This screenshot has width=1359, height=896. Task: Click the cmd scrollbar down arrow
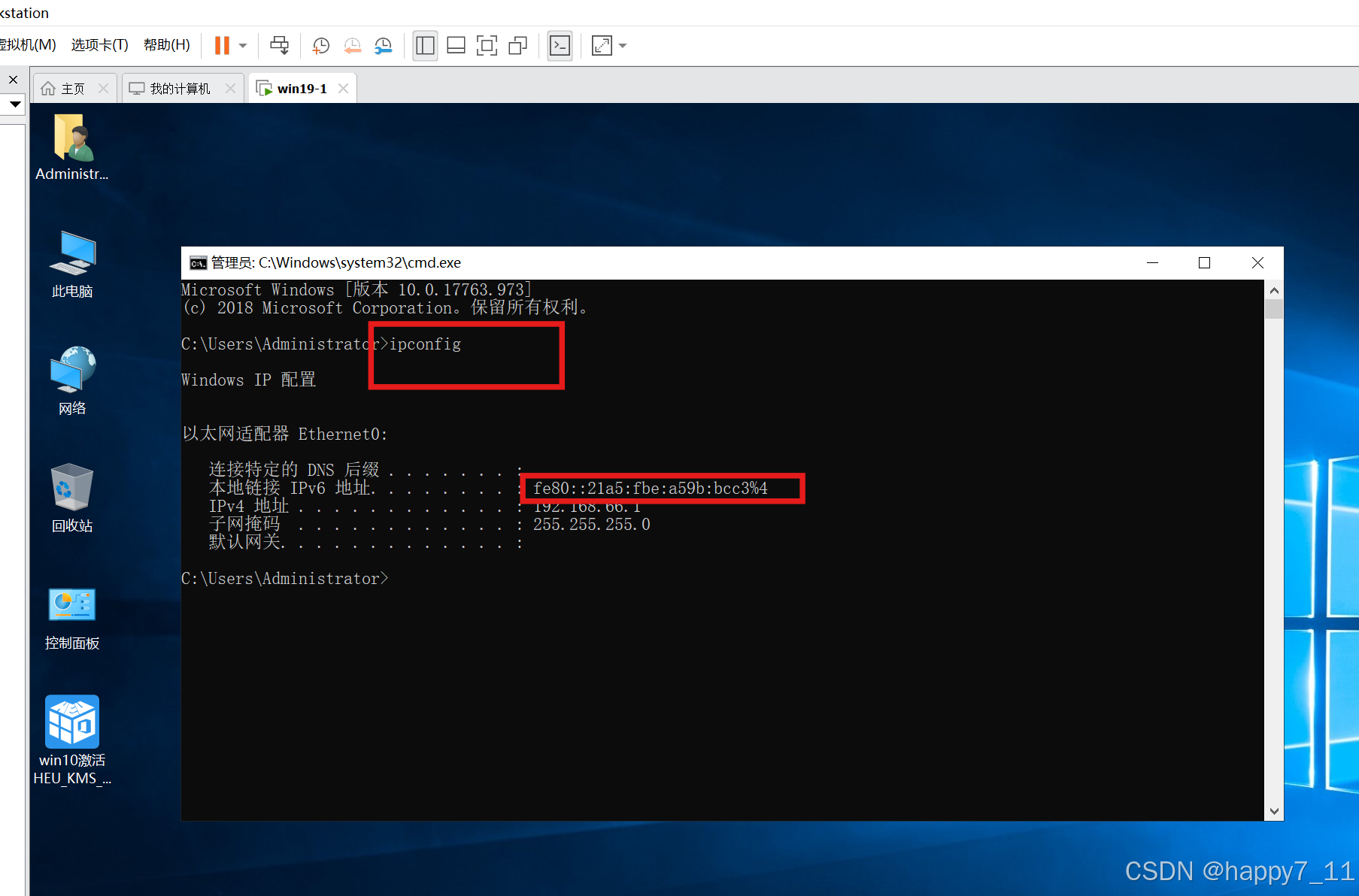[x=1274, y=811]
